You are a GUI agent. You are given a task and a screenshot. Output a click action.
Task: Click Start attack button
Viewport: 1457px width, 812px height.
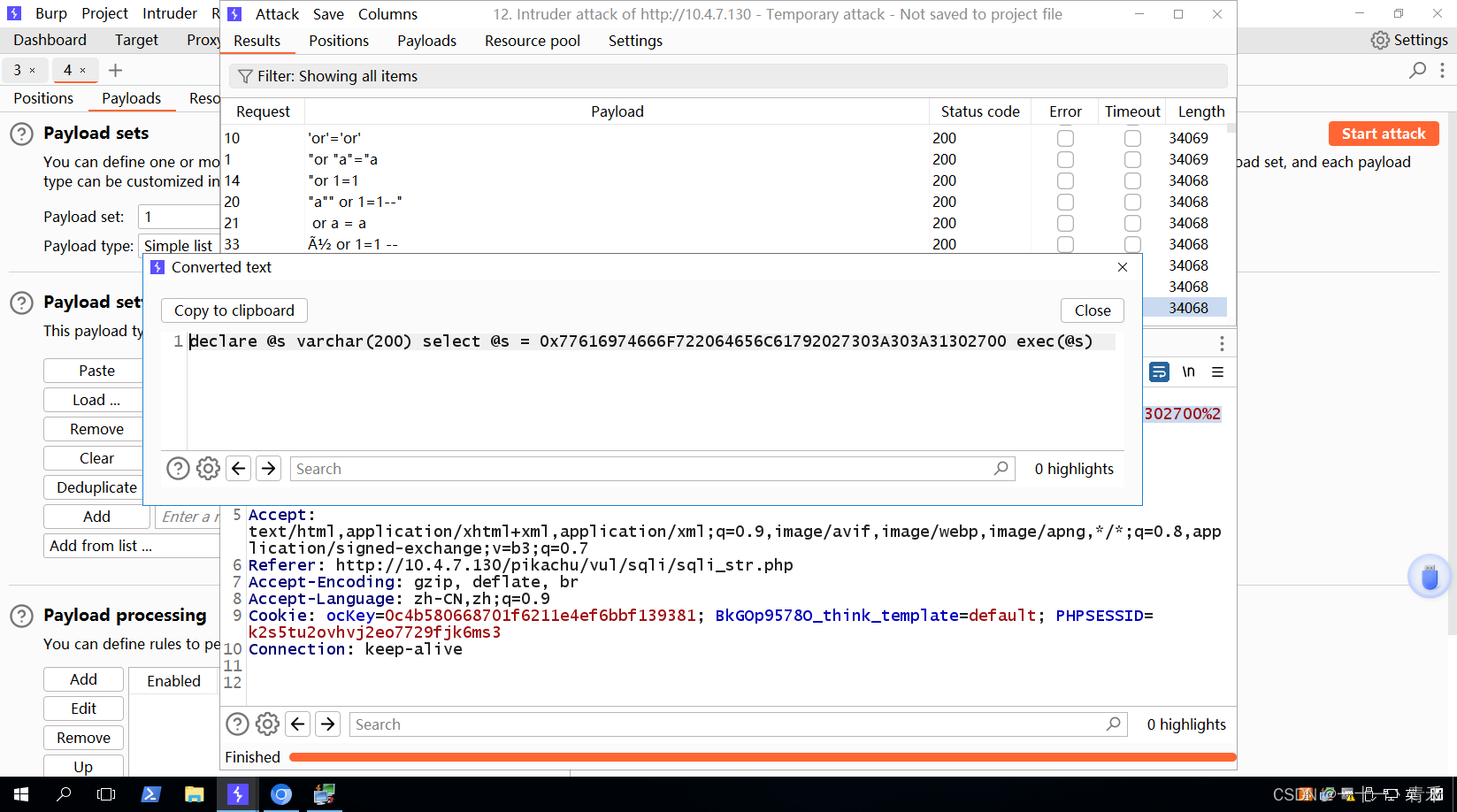tap(1384, 134)
